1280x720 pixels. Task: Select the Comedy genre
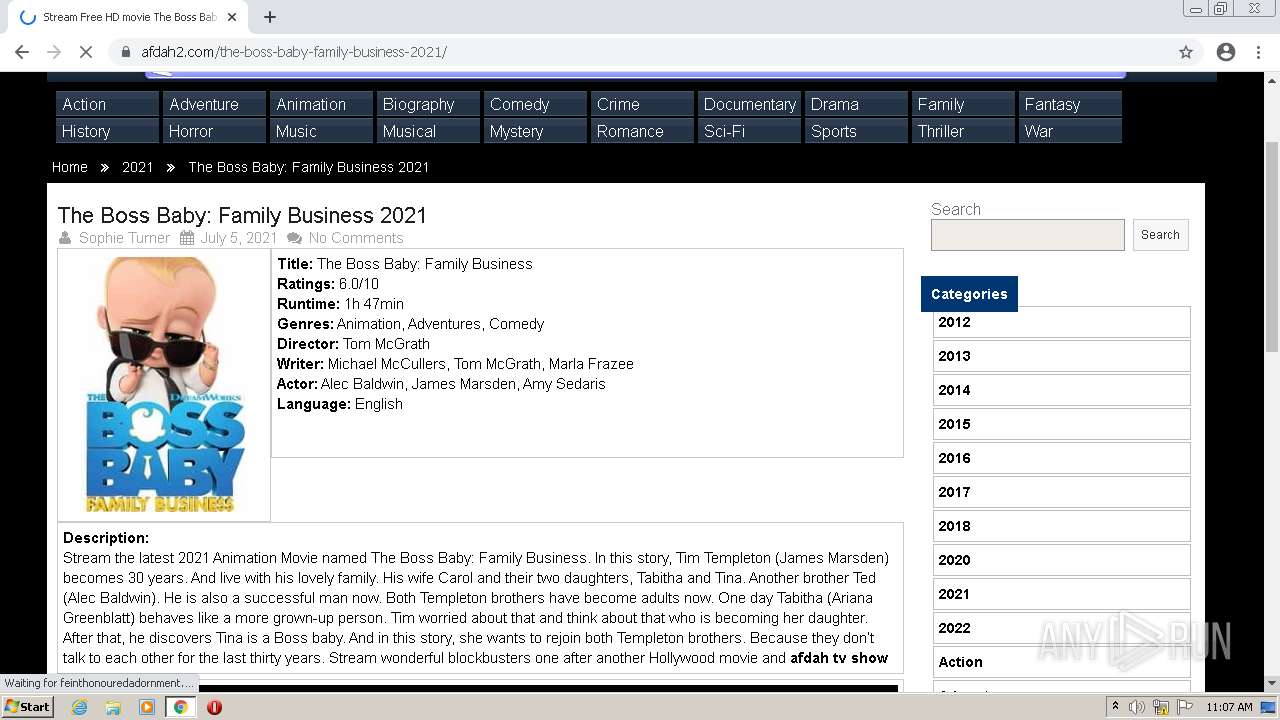535,104
